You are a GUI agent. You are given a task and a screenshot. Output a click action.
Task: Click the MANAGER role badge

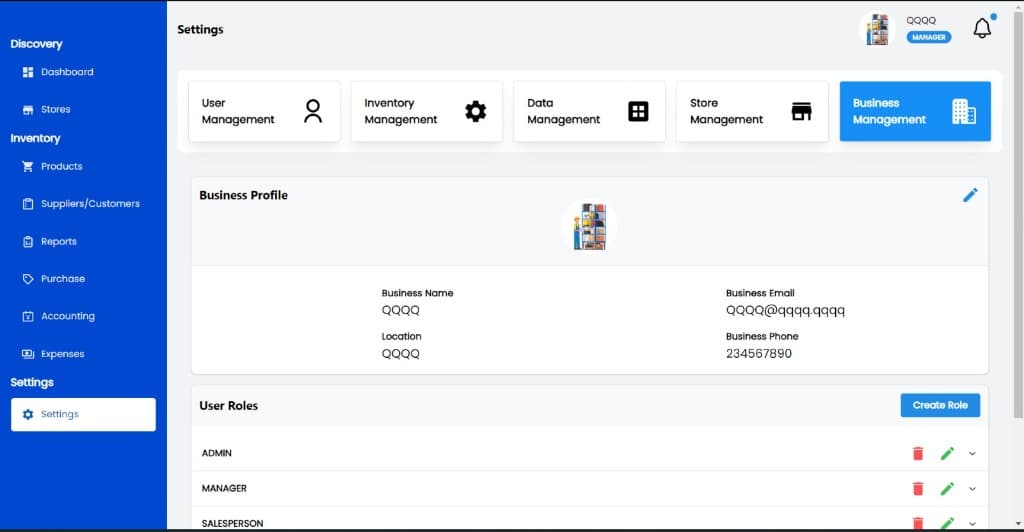coord(929,37)
